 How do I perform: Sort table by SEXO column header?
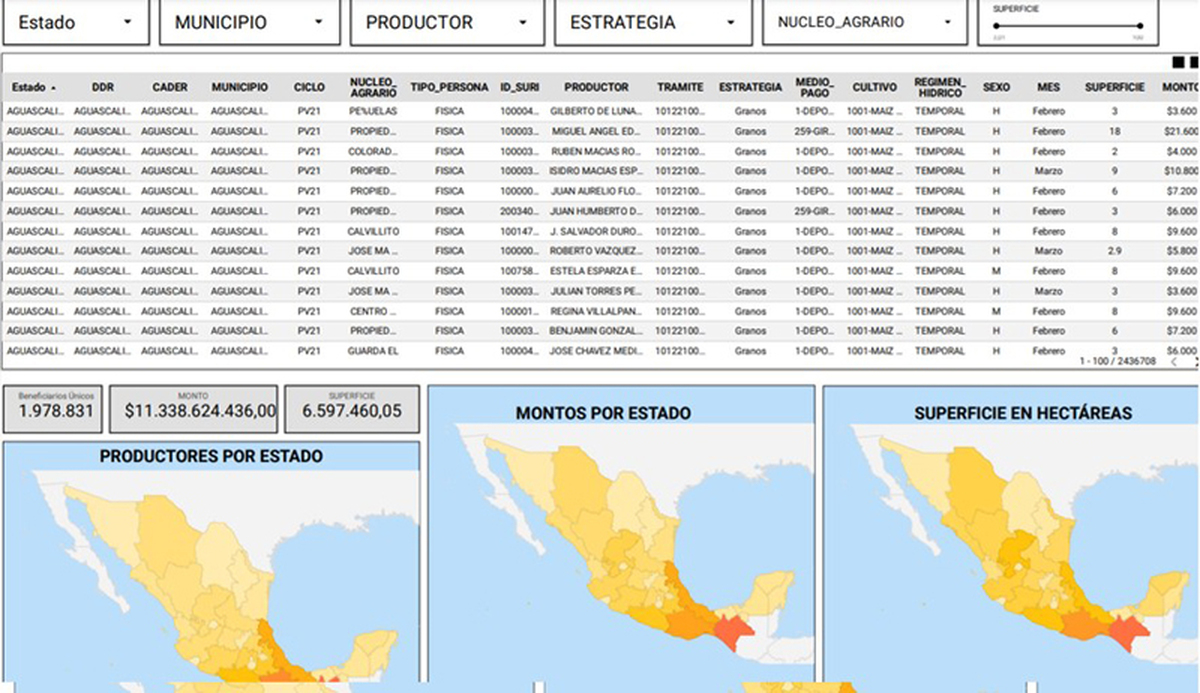click(x=996, y=88)
